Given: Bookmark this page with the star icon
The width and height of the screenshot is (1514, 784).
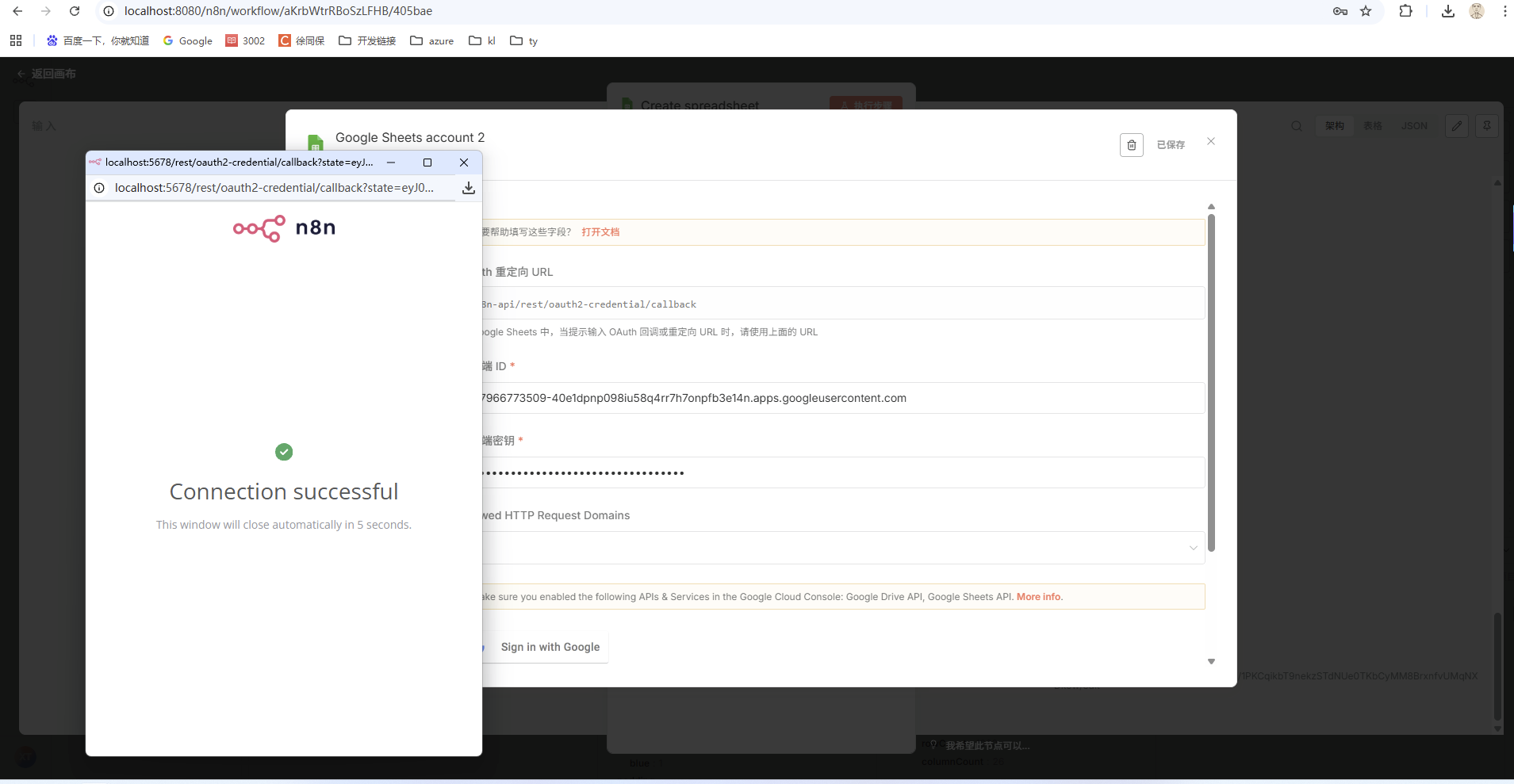Looking at the screenshot, I should tap(1366, 11).
